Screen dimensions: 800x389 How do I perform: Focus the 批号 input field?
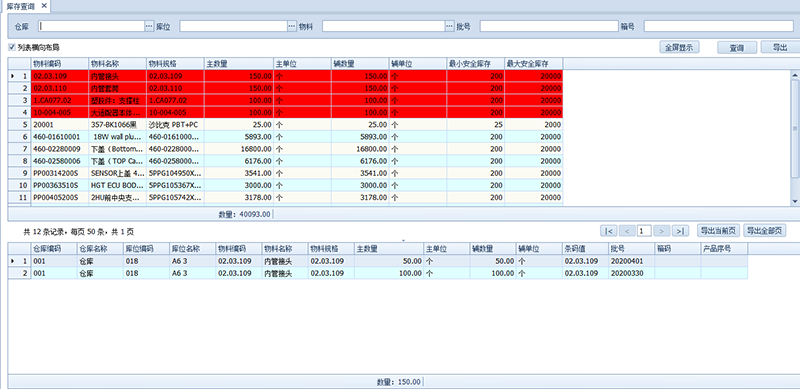pos(548,26)
